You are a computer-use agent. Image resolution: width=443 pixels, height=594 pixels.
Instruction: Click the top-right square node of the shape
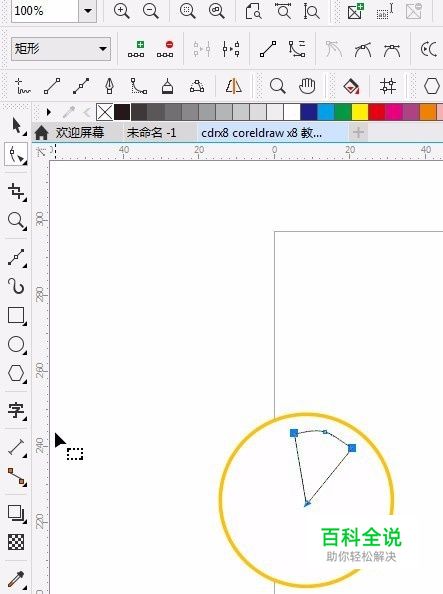click(352, 449)
